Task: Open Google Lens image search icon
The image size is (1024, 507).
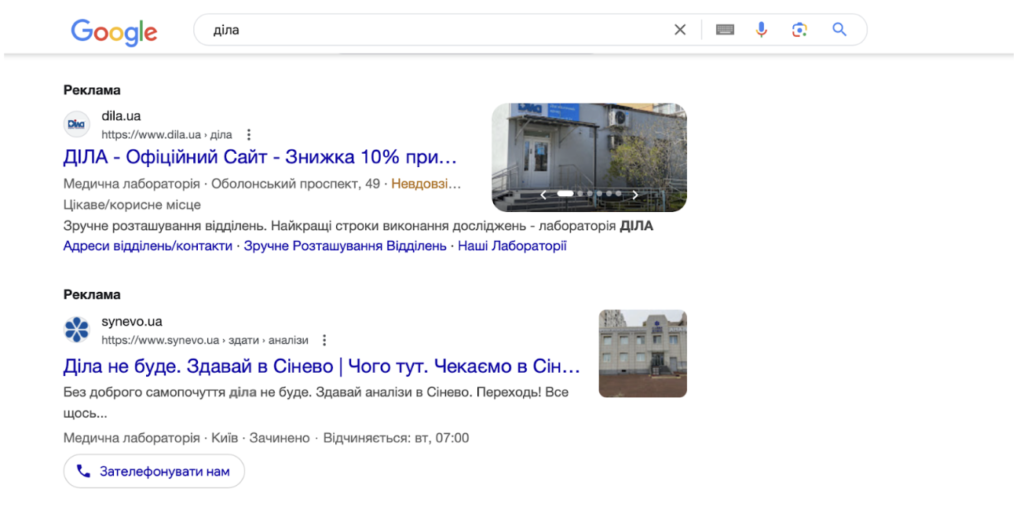Action: [x=799, y=29]
